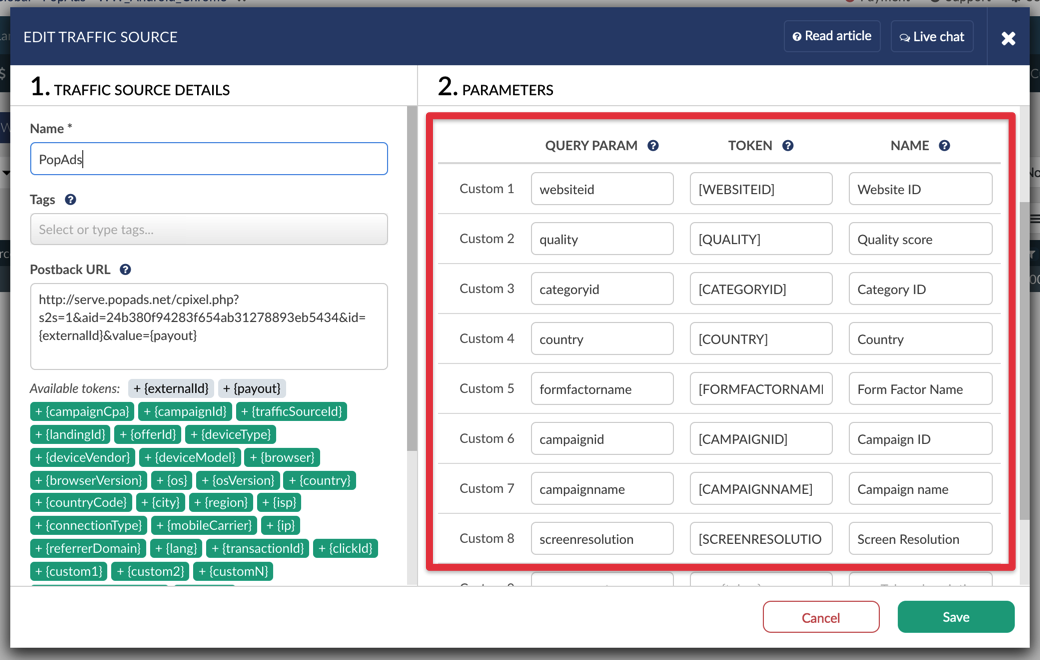Insert the {campaignId} token
This screenshot has height=660, width=1040.
click(x=185, y=412)
